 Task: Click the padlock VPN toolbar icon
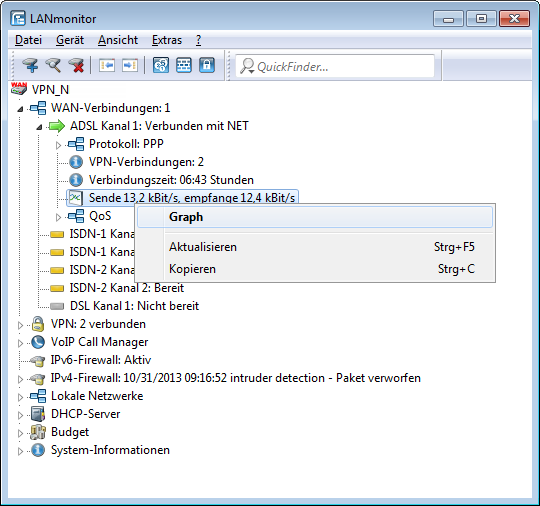[207, 65]
